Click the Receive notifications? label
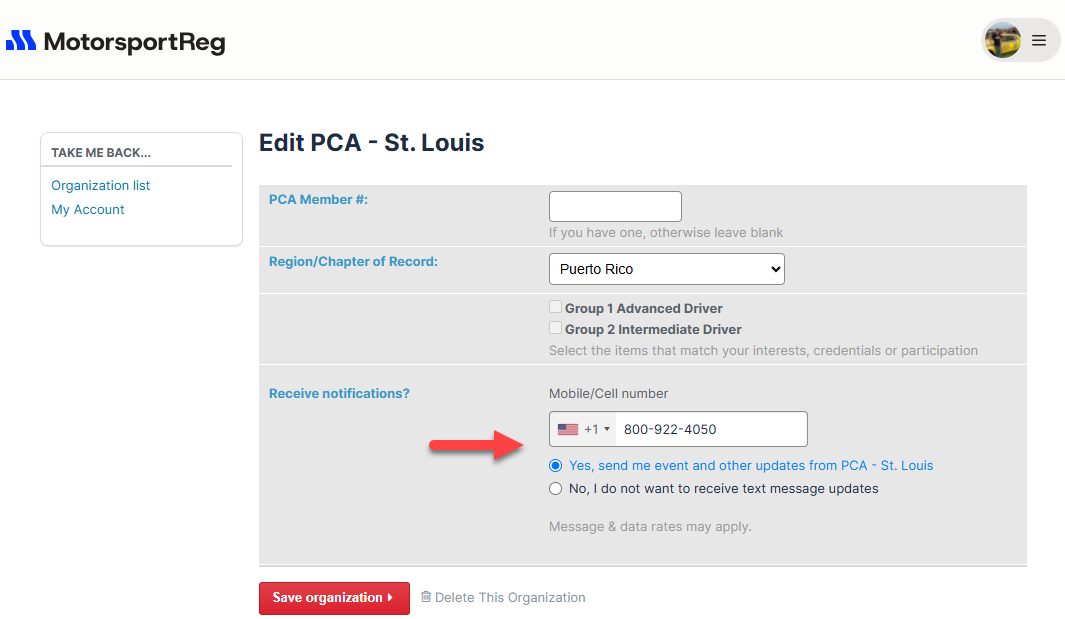This screenshot has width=1065, height=619. tap(339, 394)
